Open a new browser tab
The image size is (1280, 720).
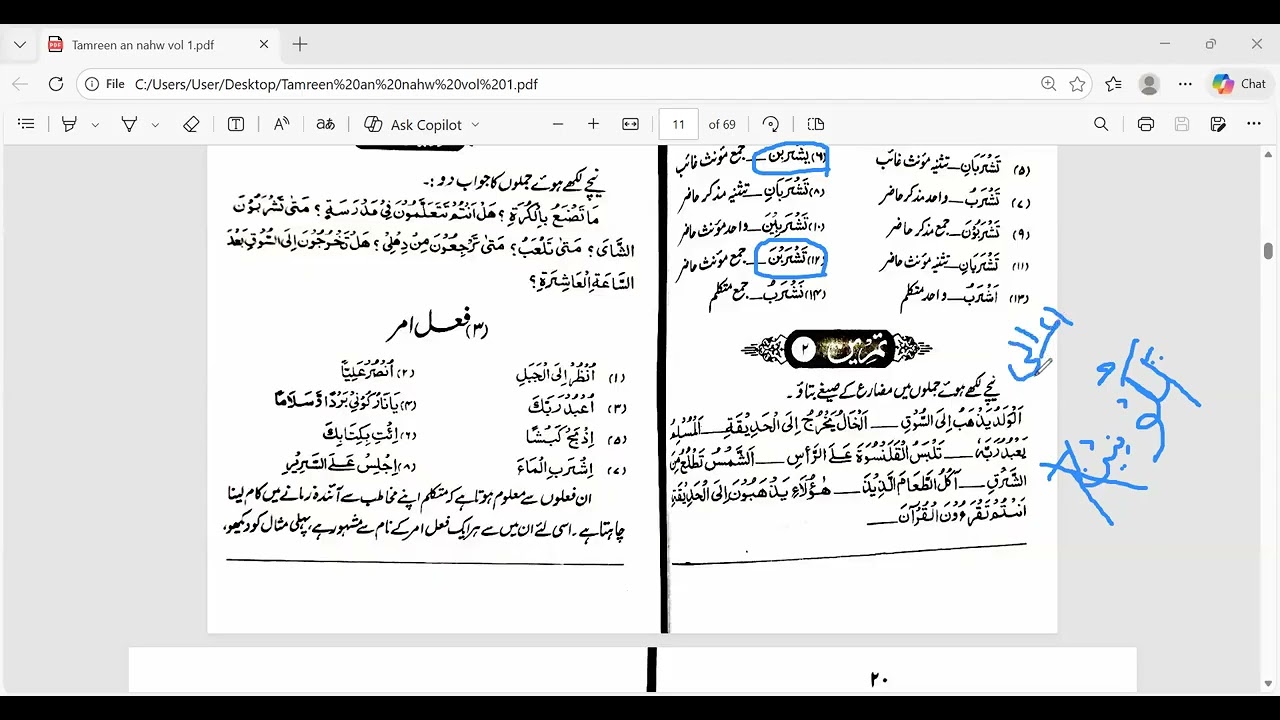(x=300, y=45)
